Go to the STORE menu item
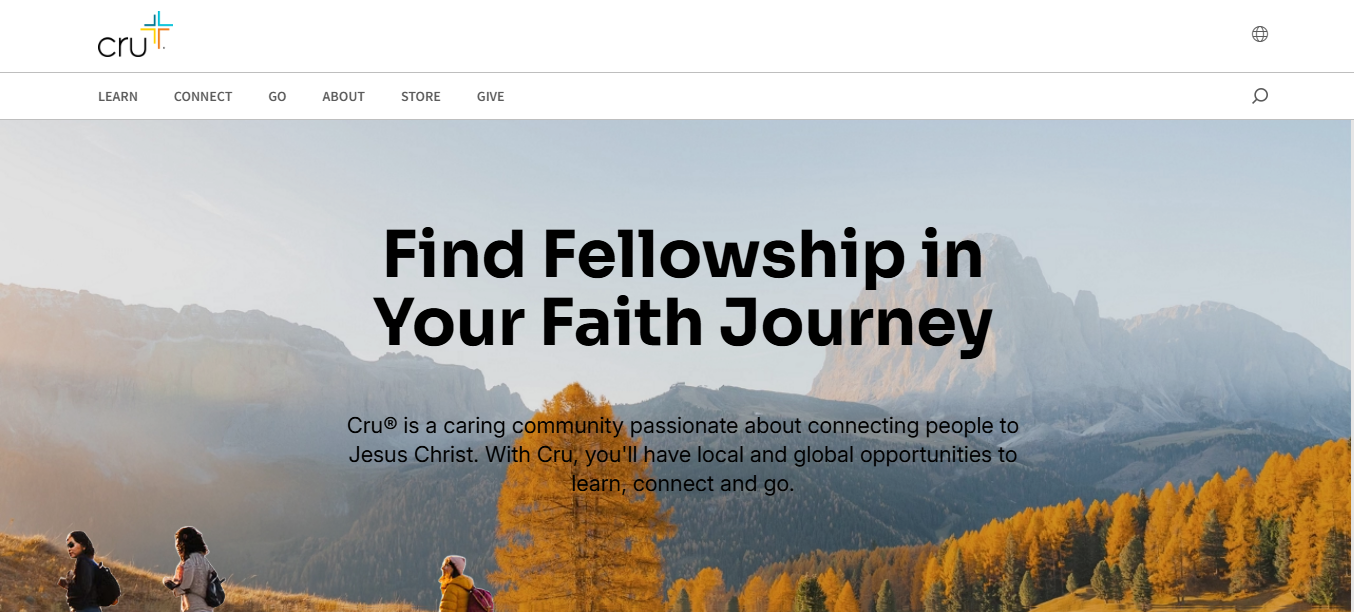The height and width of the screenshot is (612, 1354). pos(421,97)
